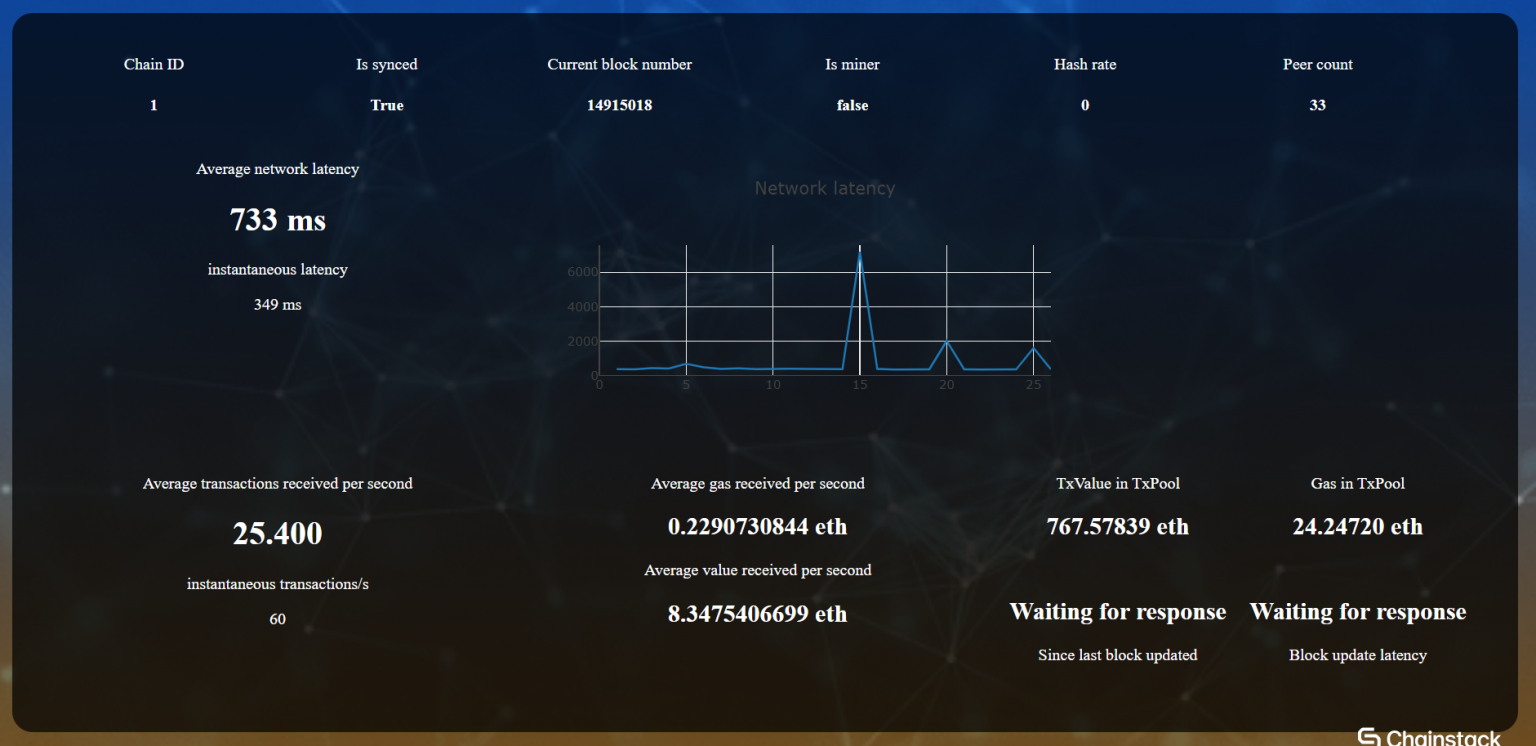Select the 8.3475406699 eth value
Viewport: 1536px width, 746px height.
758,613
